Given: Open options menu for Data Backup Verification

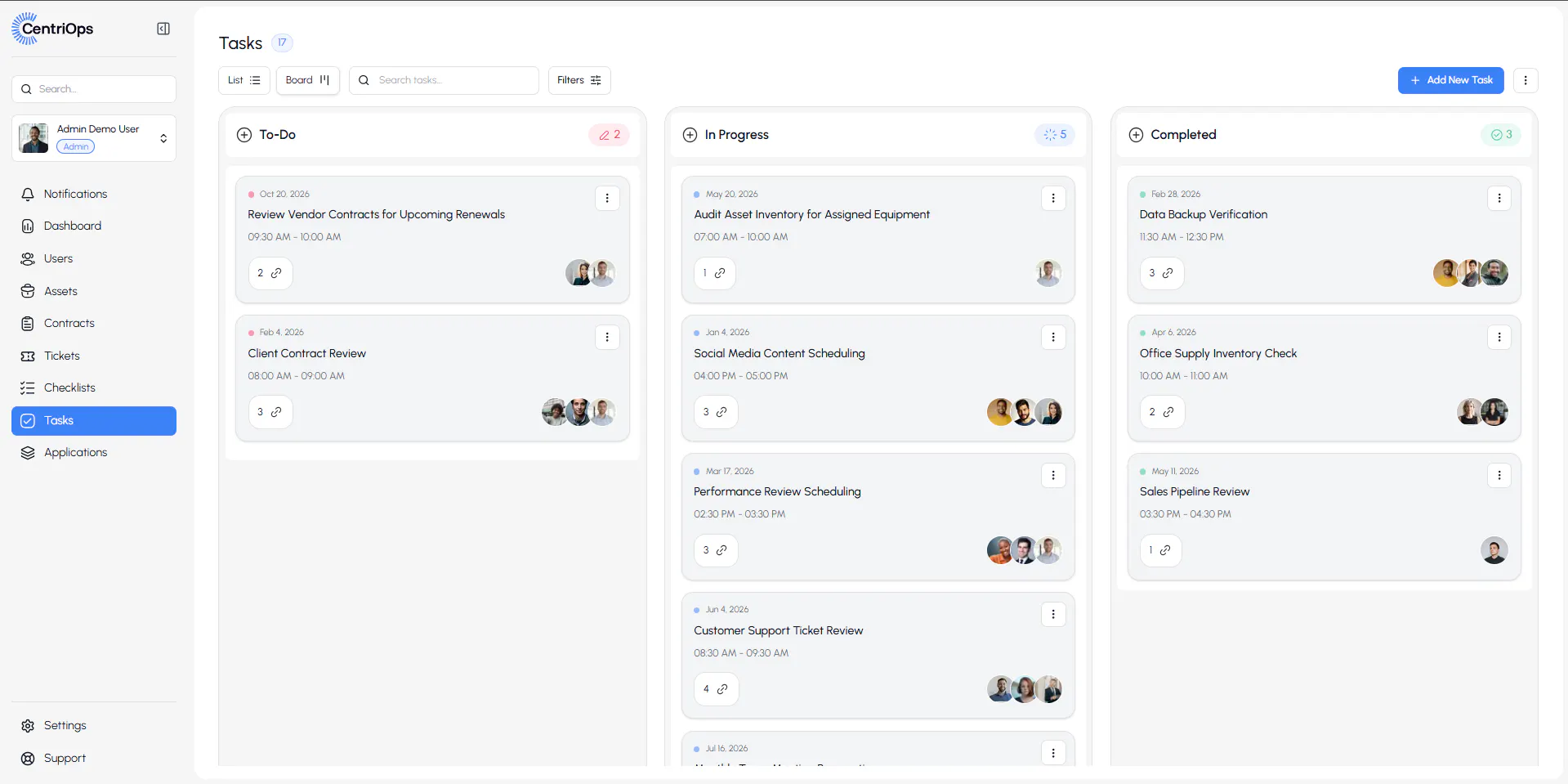Looking at the screenshot, I should click(1499, 198).
